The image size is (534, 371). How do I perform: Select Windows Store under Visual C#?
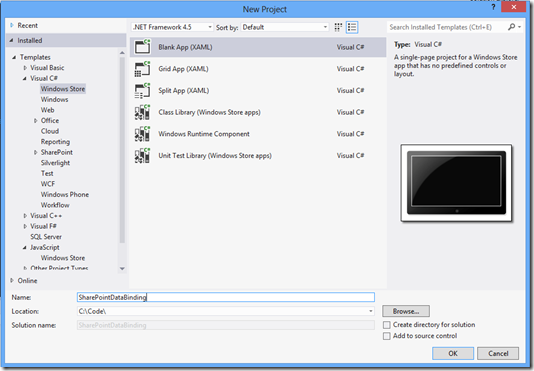click(63, 89)
